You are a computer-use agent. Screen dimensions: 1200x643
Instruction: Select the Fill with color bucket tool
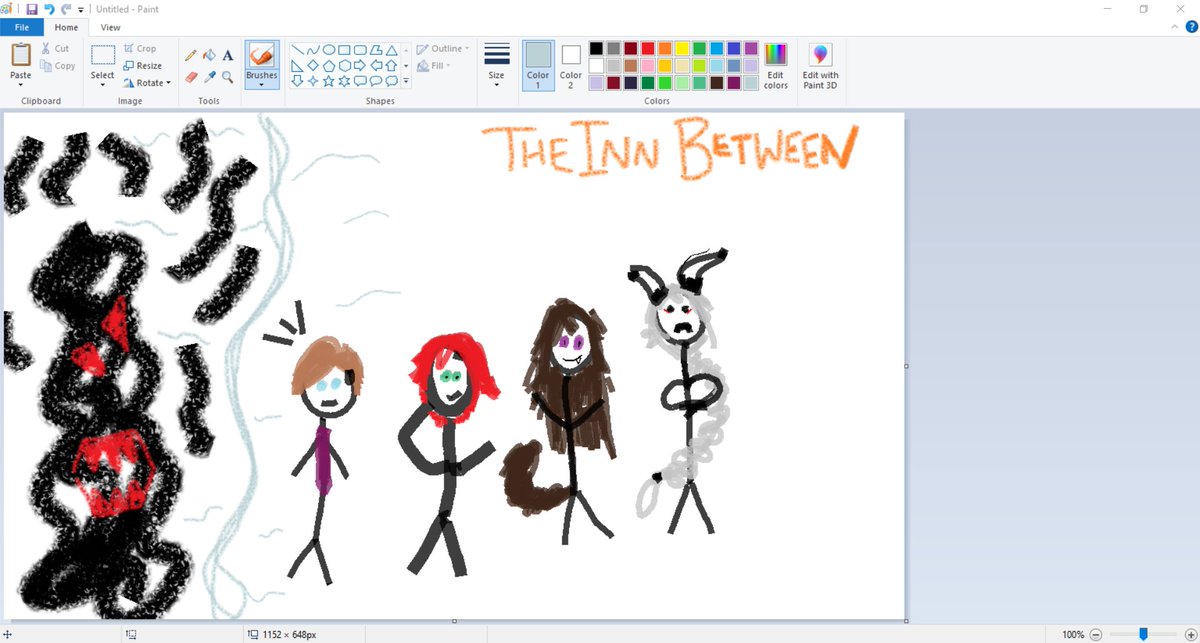tap(209, 56)
